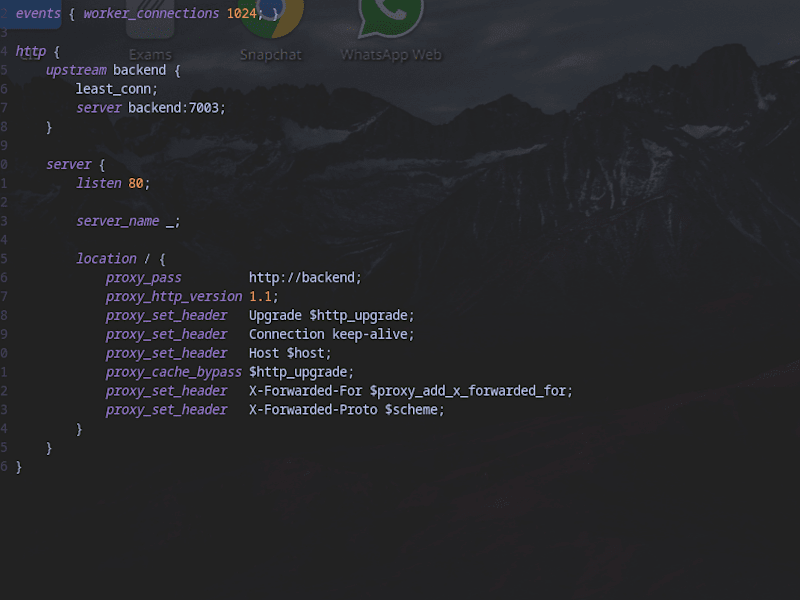Viewport: 800px width, 600px height.
Task: Click the version value '1.1'
Action: [260, 297]
